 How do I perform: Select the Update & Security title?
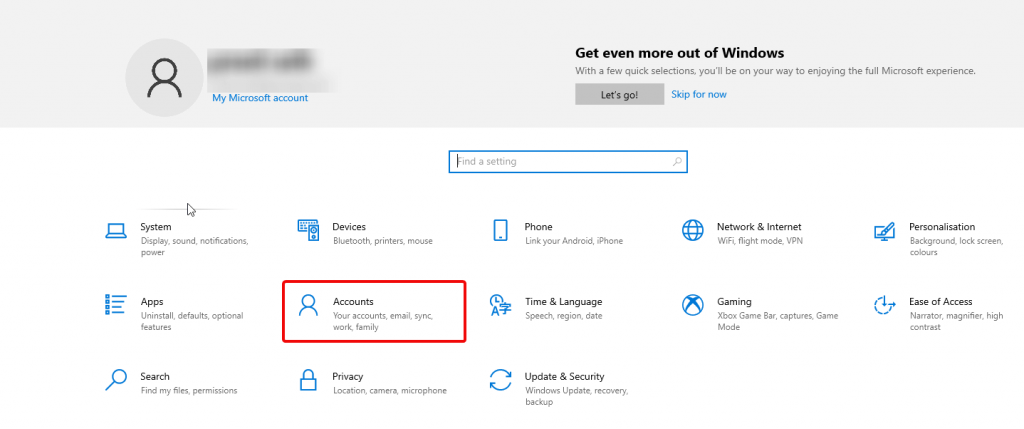(565, 376)
